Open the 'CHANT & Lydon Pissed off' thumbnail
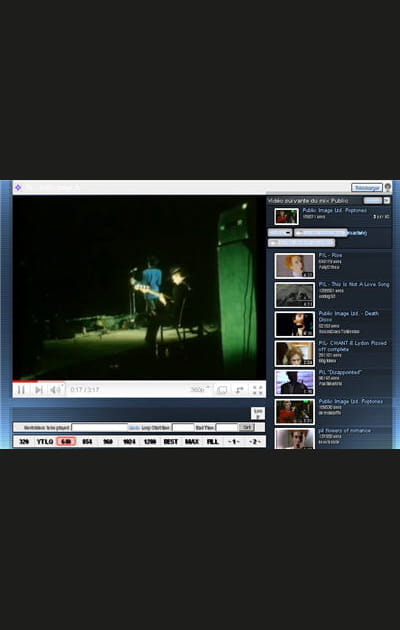Image resolution: width=400 pixels, height=630 pixels. tap(294, 354)
